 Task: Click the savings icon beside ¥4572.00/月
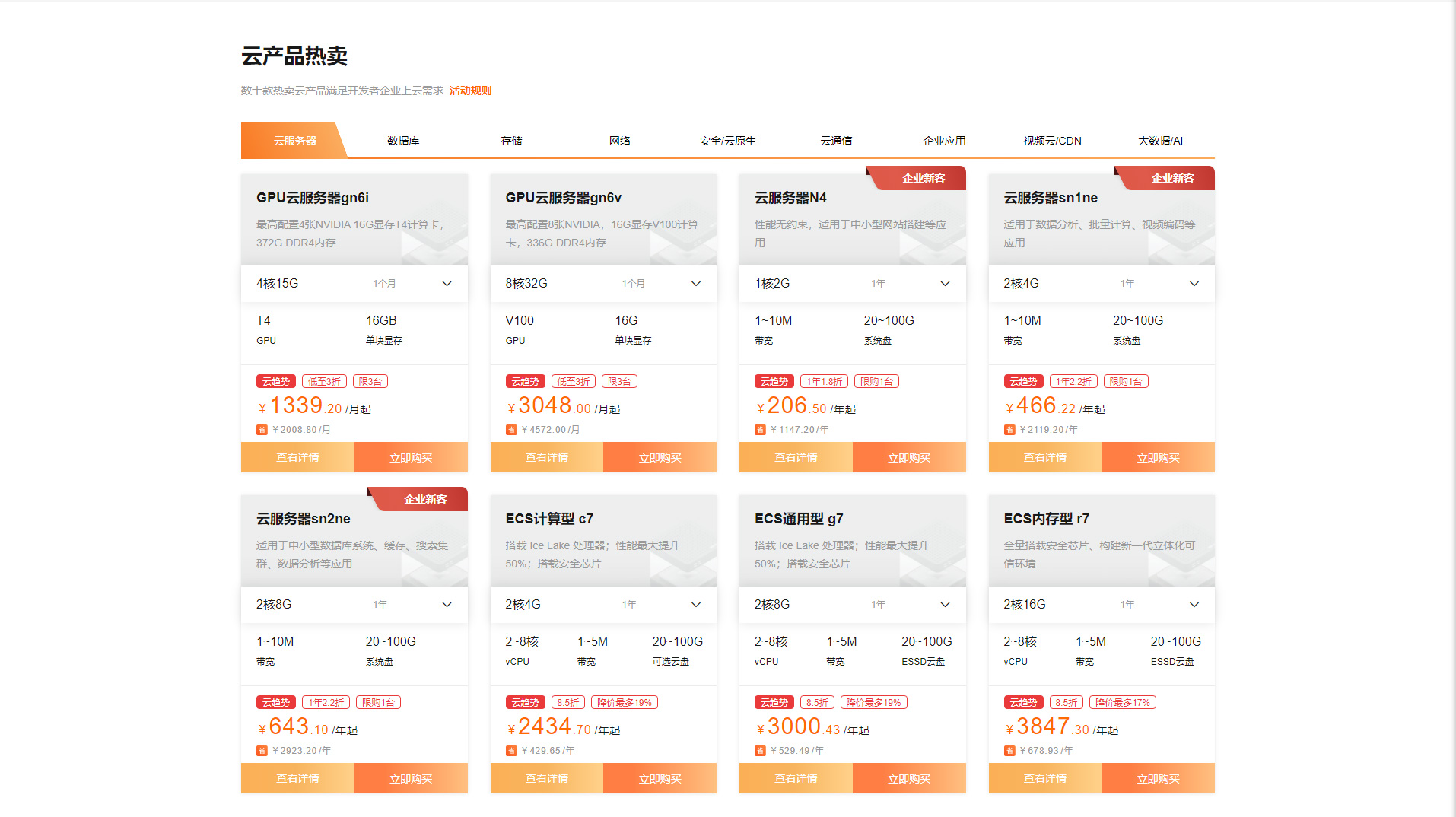click(511, 430)
